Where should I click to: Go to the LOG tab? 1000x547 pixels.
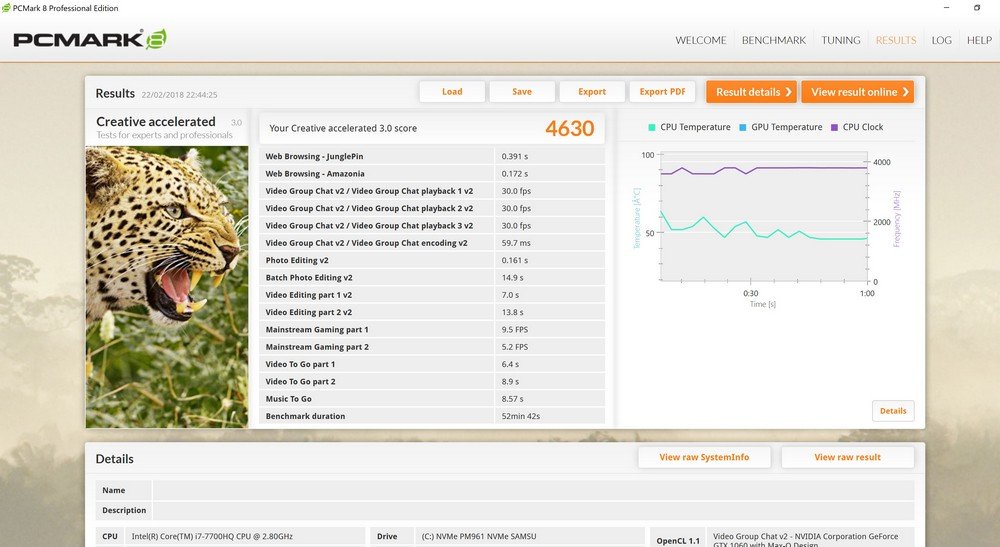(x=941, y=40)
